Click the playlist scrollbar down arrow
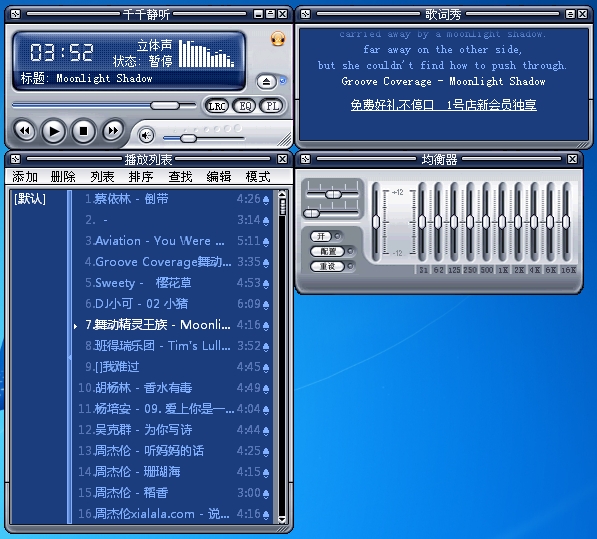The width and height of the screenshot is (597, 539). click(x=282, y=519)
